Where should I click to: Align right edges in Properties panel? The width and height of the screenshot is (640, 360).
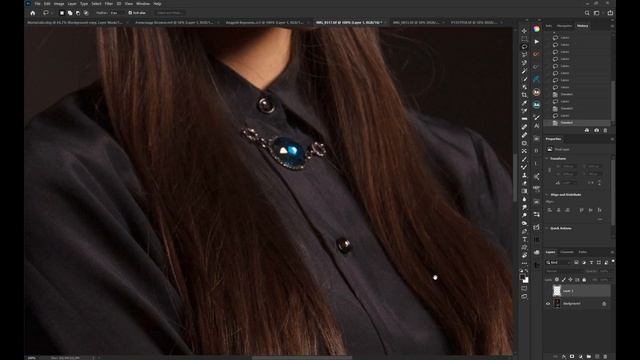567,210
